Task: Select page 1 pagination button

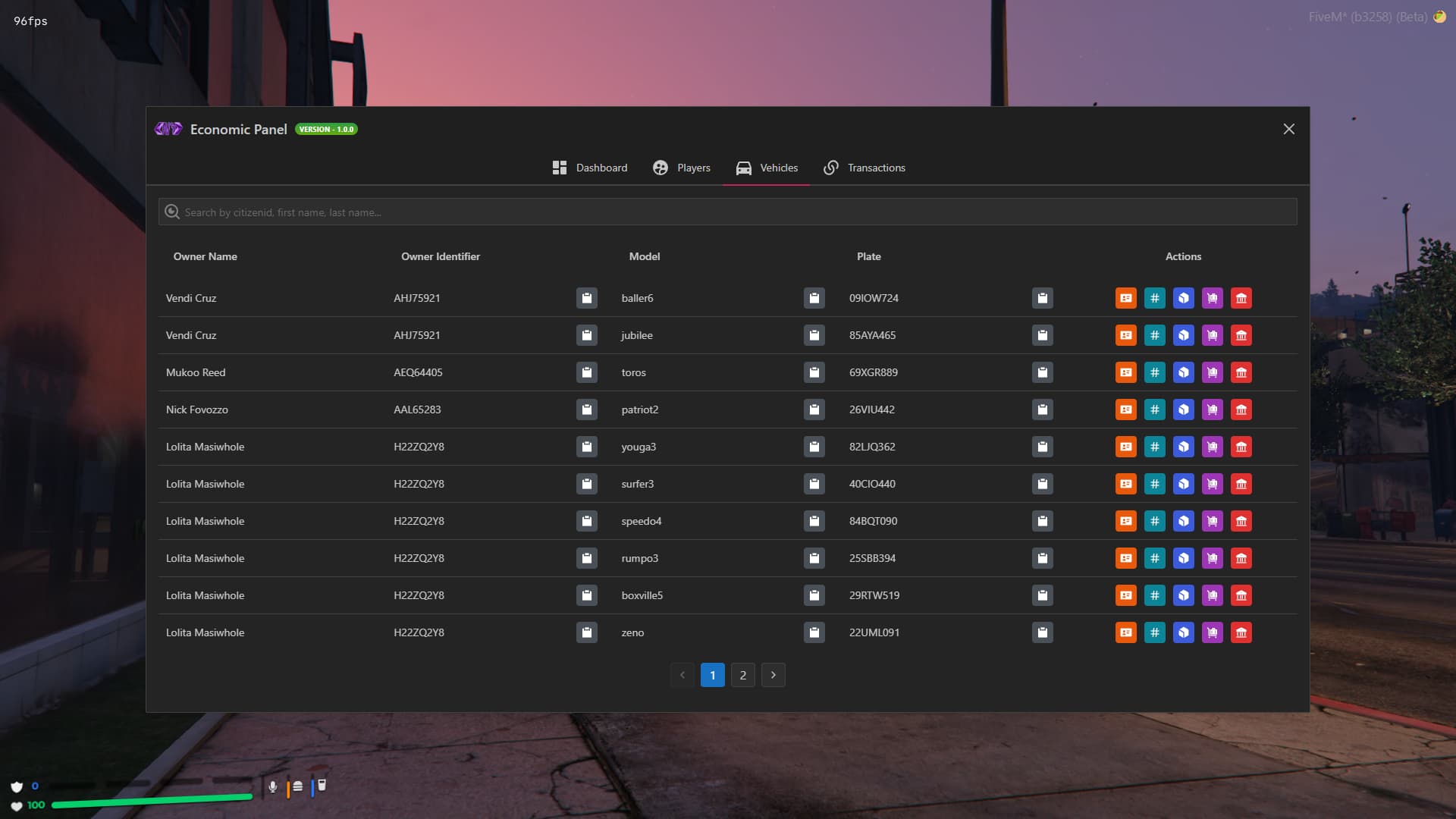Action: 712,675
